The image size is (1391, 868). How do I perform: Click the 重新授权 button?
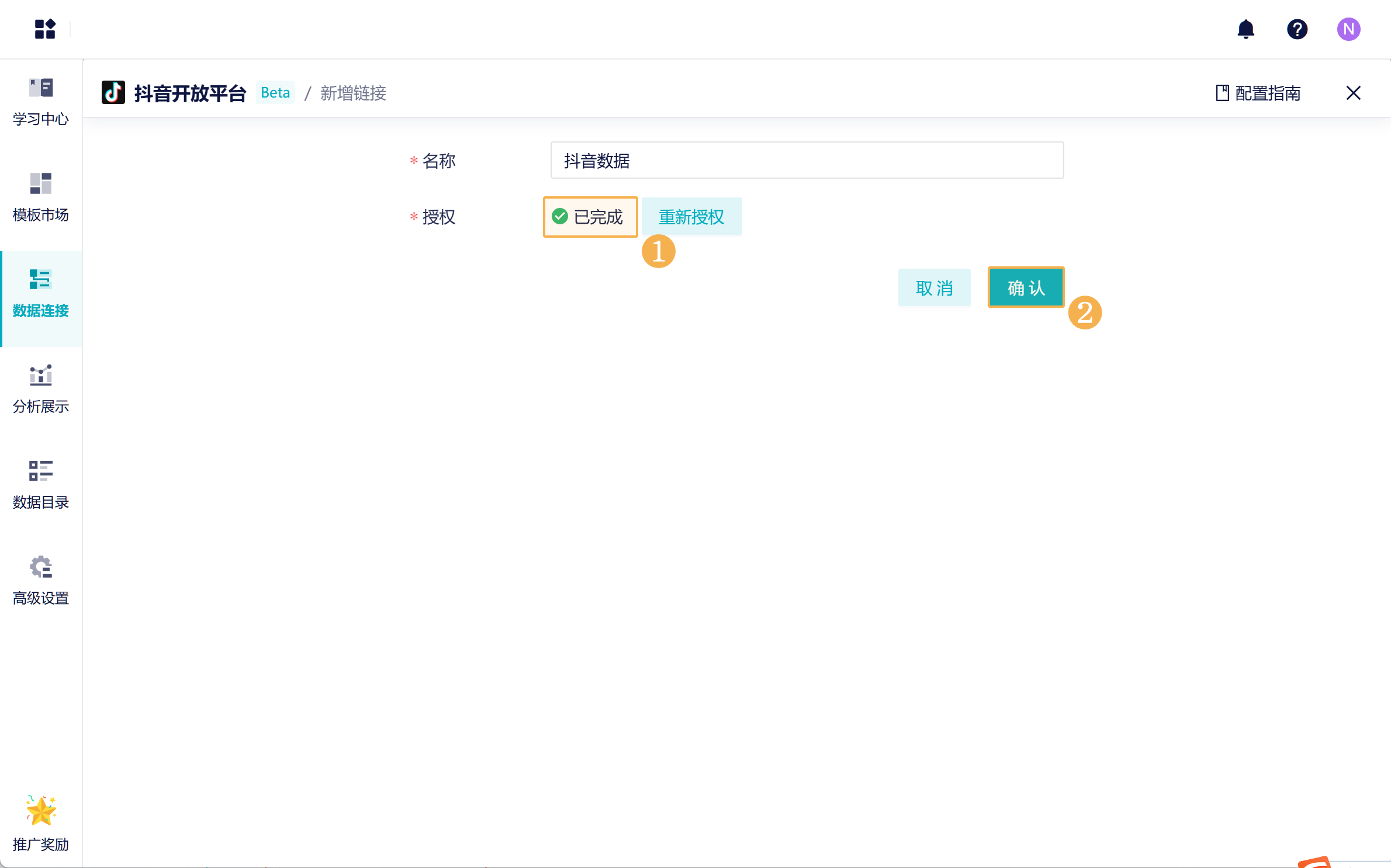pos(691,217)
